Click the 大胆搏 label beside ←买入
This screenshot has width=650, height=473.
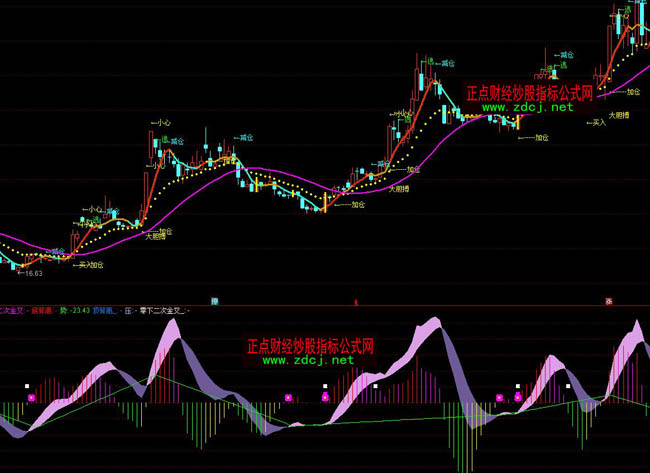(619, 115)
